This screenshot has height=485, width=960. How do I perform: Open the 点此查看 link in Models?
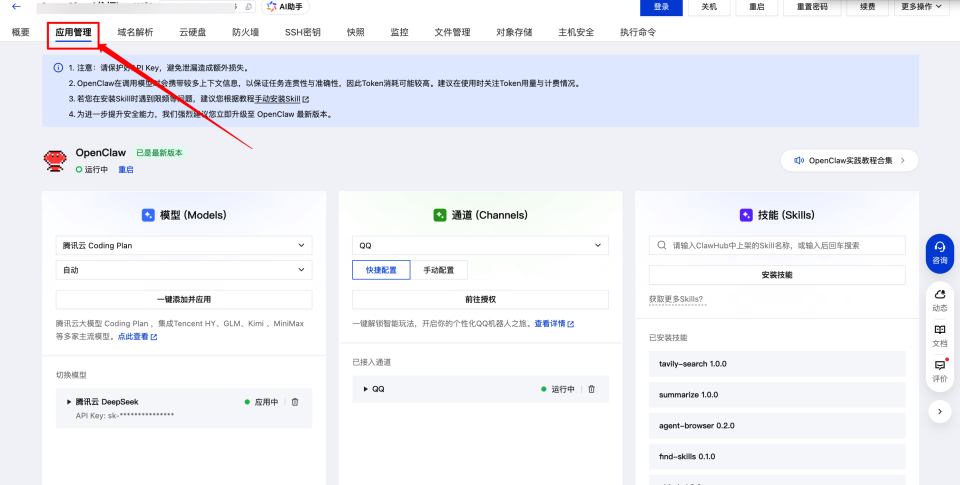coord(137,337)
